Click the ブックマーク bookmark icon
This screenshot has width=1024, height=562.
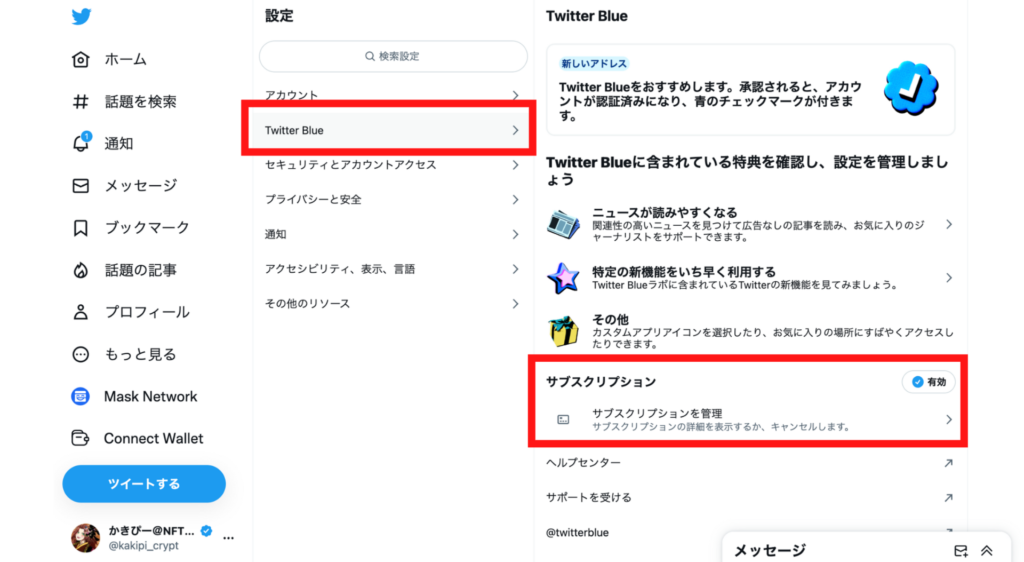[x=80, y=228]
